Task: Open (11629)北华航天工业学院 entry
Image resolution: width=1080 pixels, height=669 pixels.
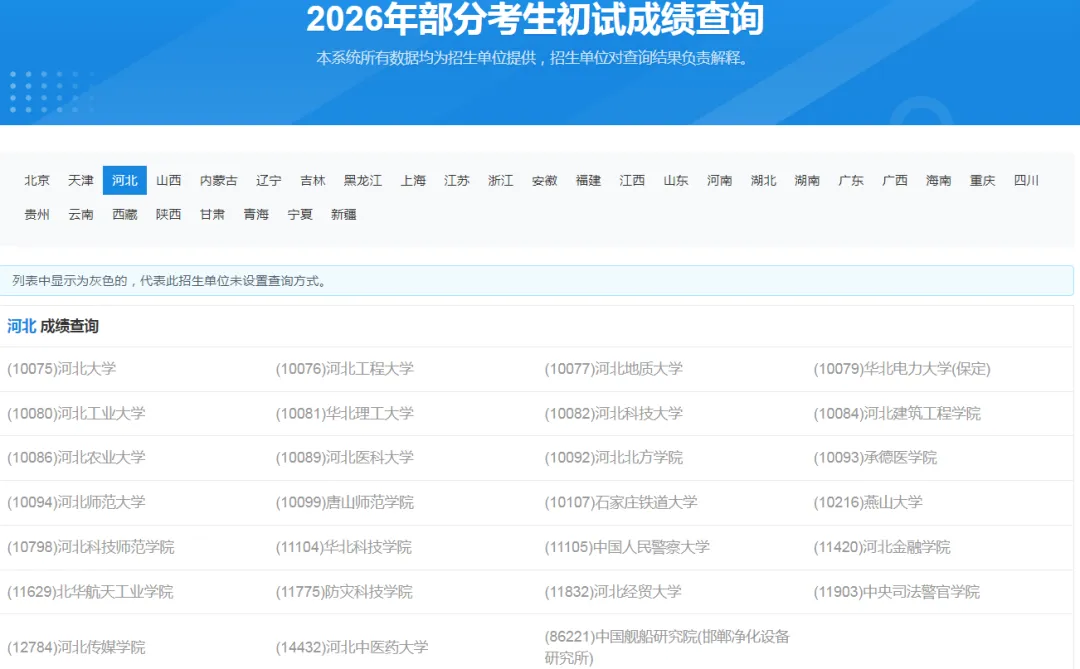Action: (x=90, y=592)
